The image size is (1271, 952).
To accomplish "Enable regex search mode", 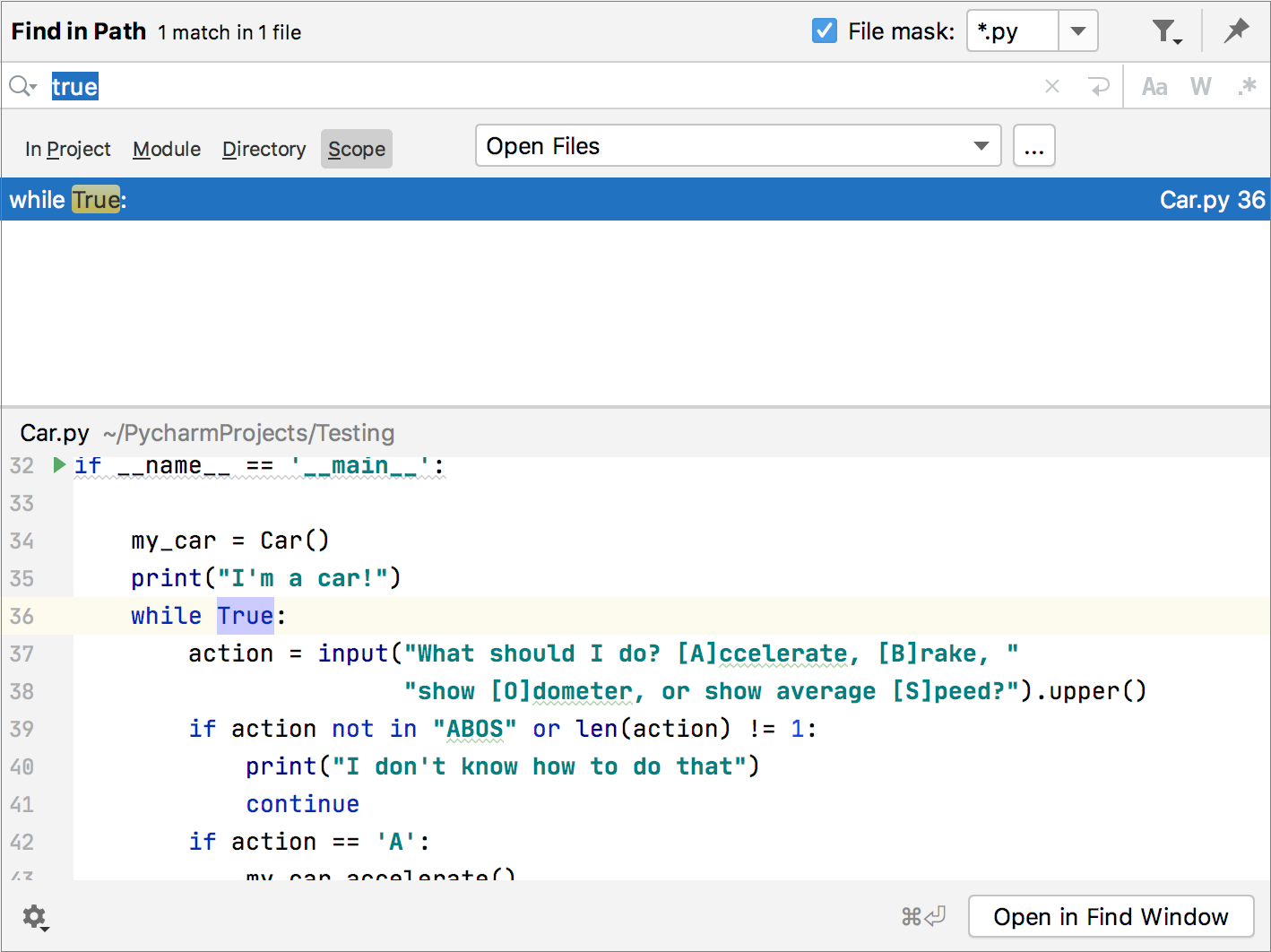I will (1248, 86).
